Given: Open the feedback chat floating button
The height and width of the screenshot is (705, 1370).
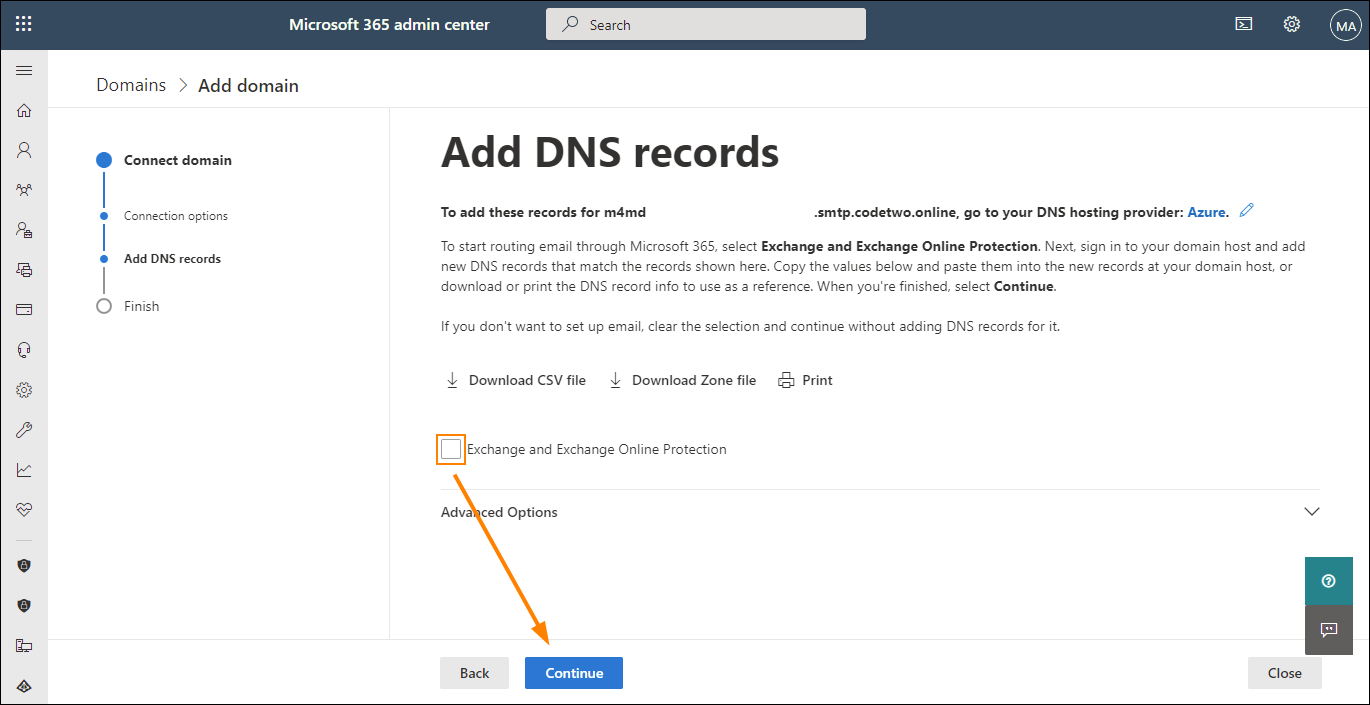Looking at the screenshot, I should 1329,630.
